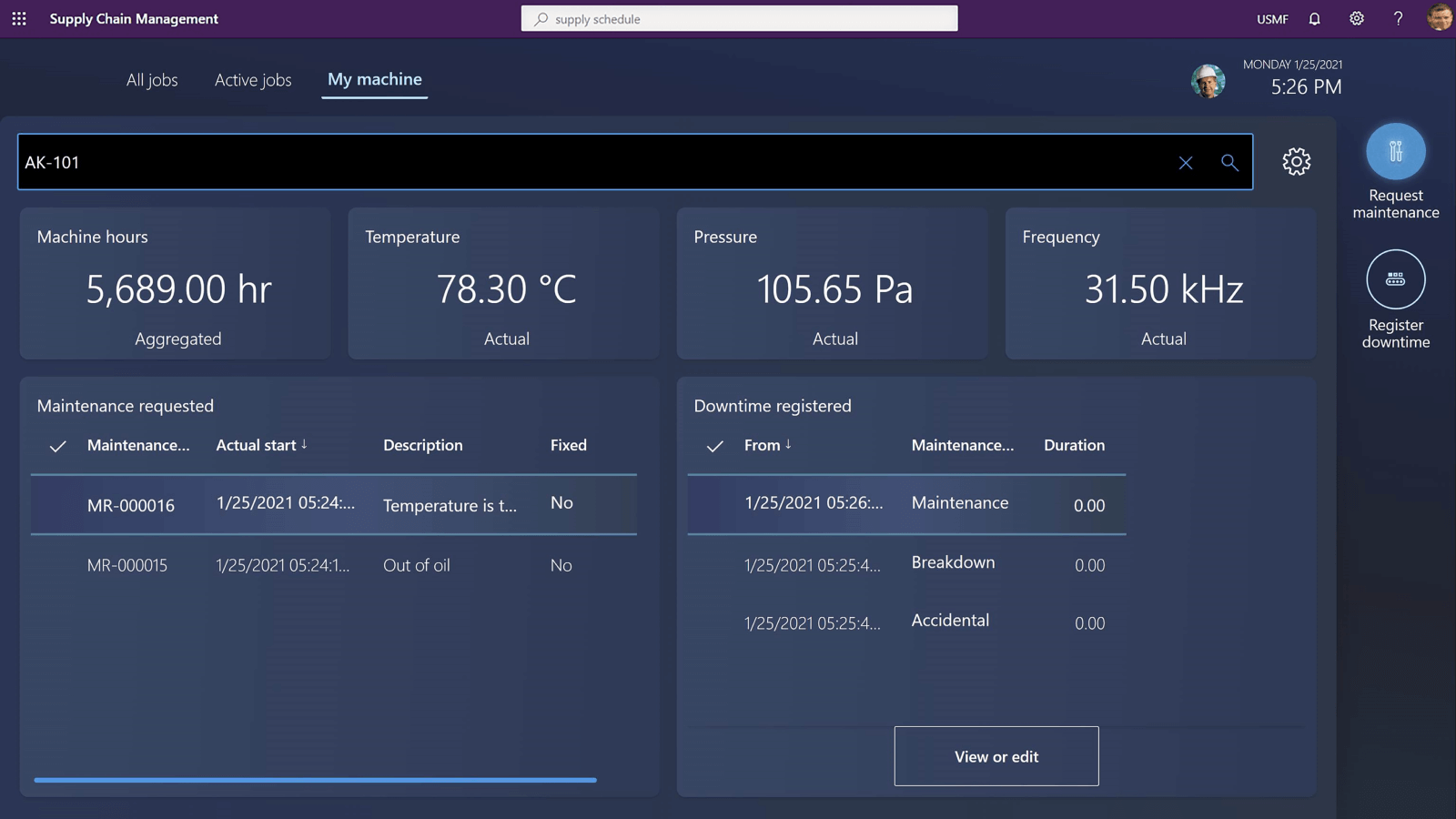Viewport: 1456px width, 819px height.
Task: Click the 'Temperature is t...' description cell
Action: click(450, 505)
